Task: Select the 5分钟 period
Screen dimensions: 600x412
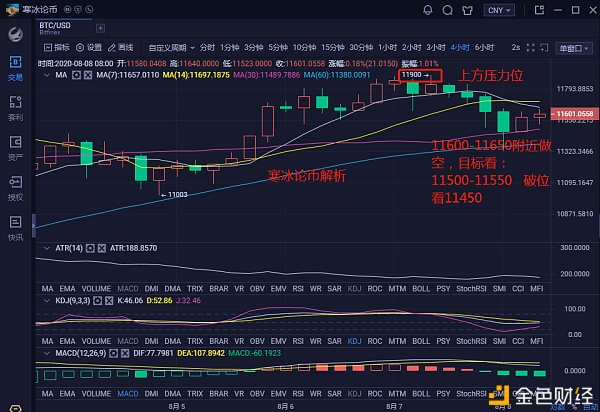Action: pyautogui.click(x=278, y=47)
